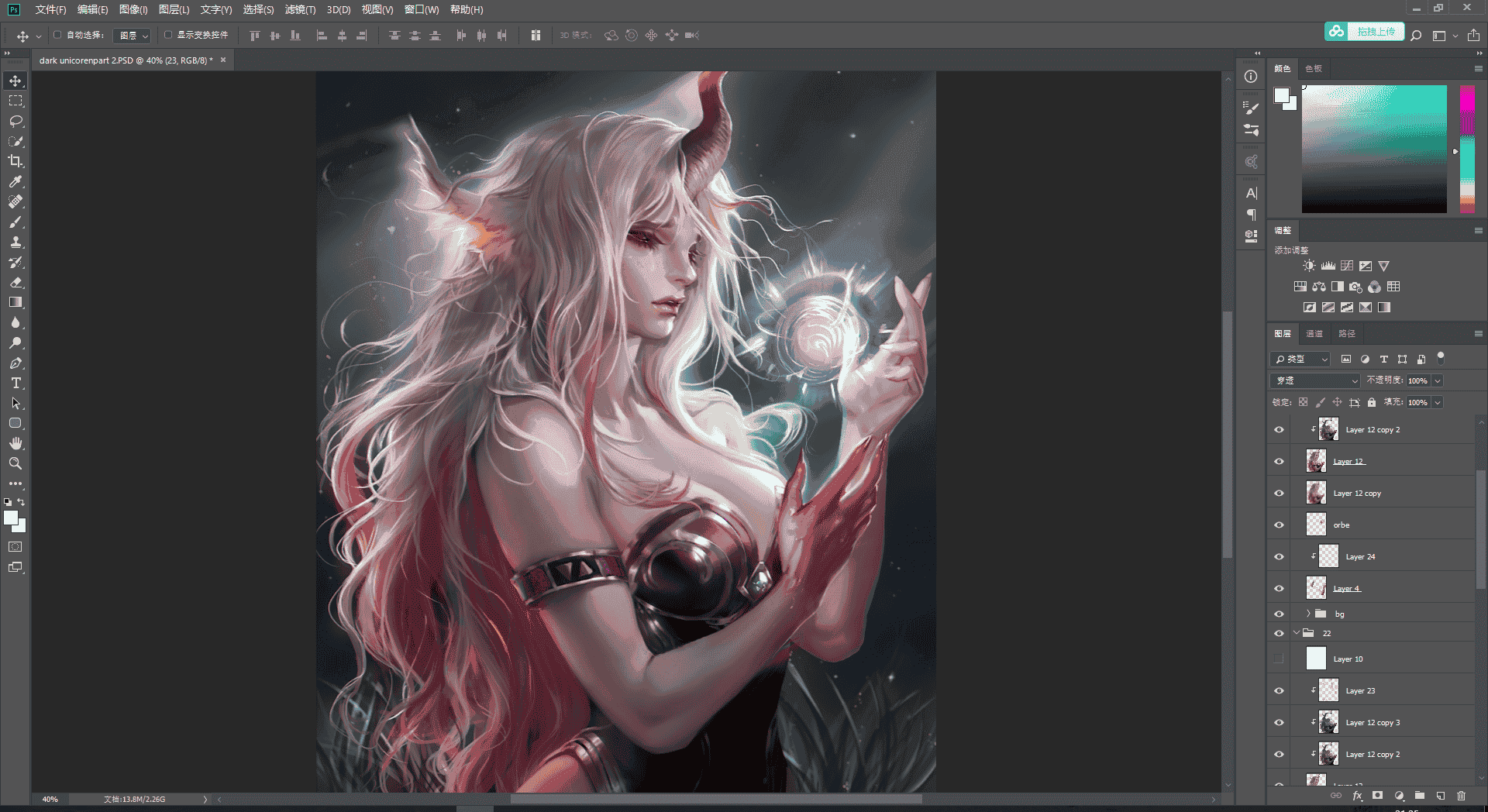Pick a color in the color field
This screenshot has height=812, width=1488.
1374,149
